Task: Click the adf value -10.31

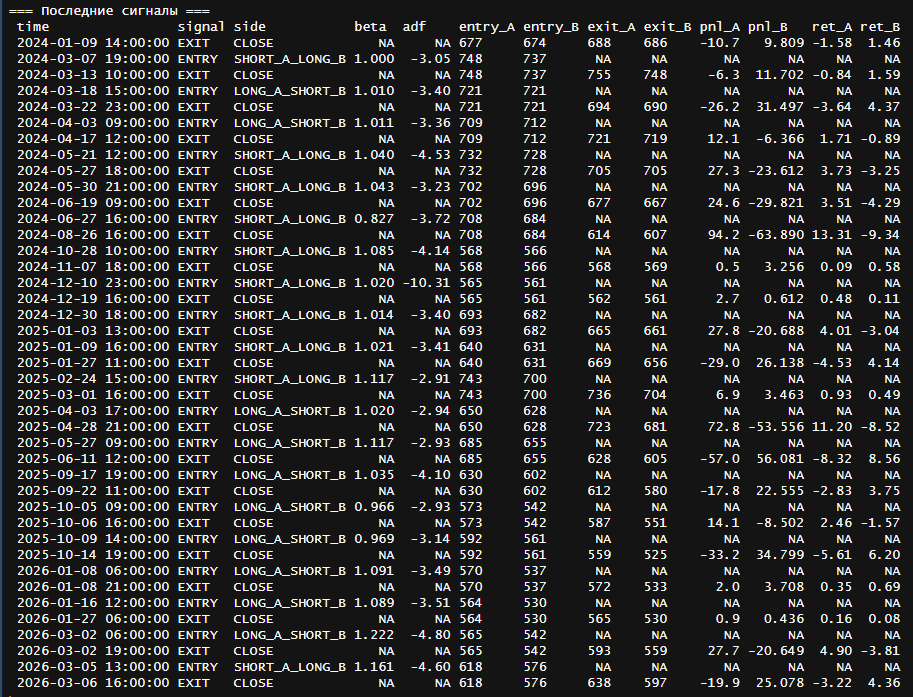Action: [x=426, y=283]
